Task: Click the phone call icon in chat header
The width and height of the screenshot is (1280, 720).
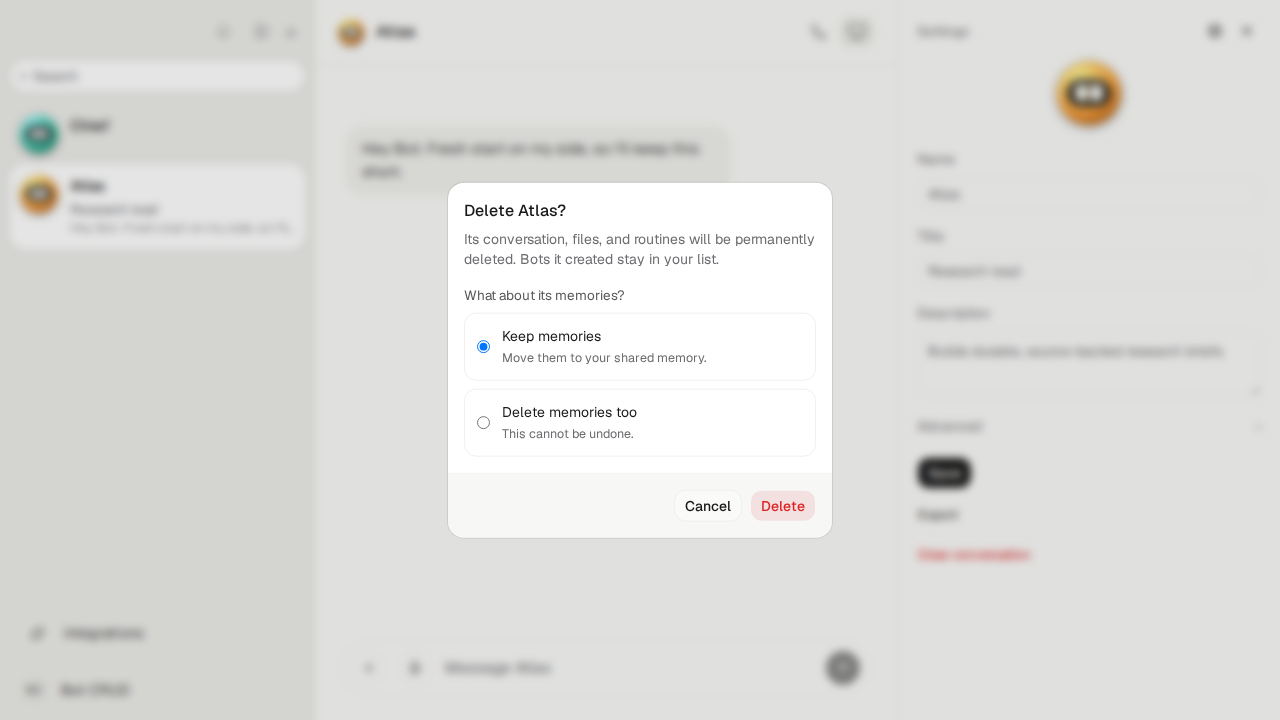Action: 819,32
